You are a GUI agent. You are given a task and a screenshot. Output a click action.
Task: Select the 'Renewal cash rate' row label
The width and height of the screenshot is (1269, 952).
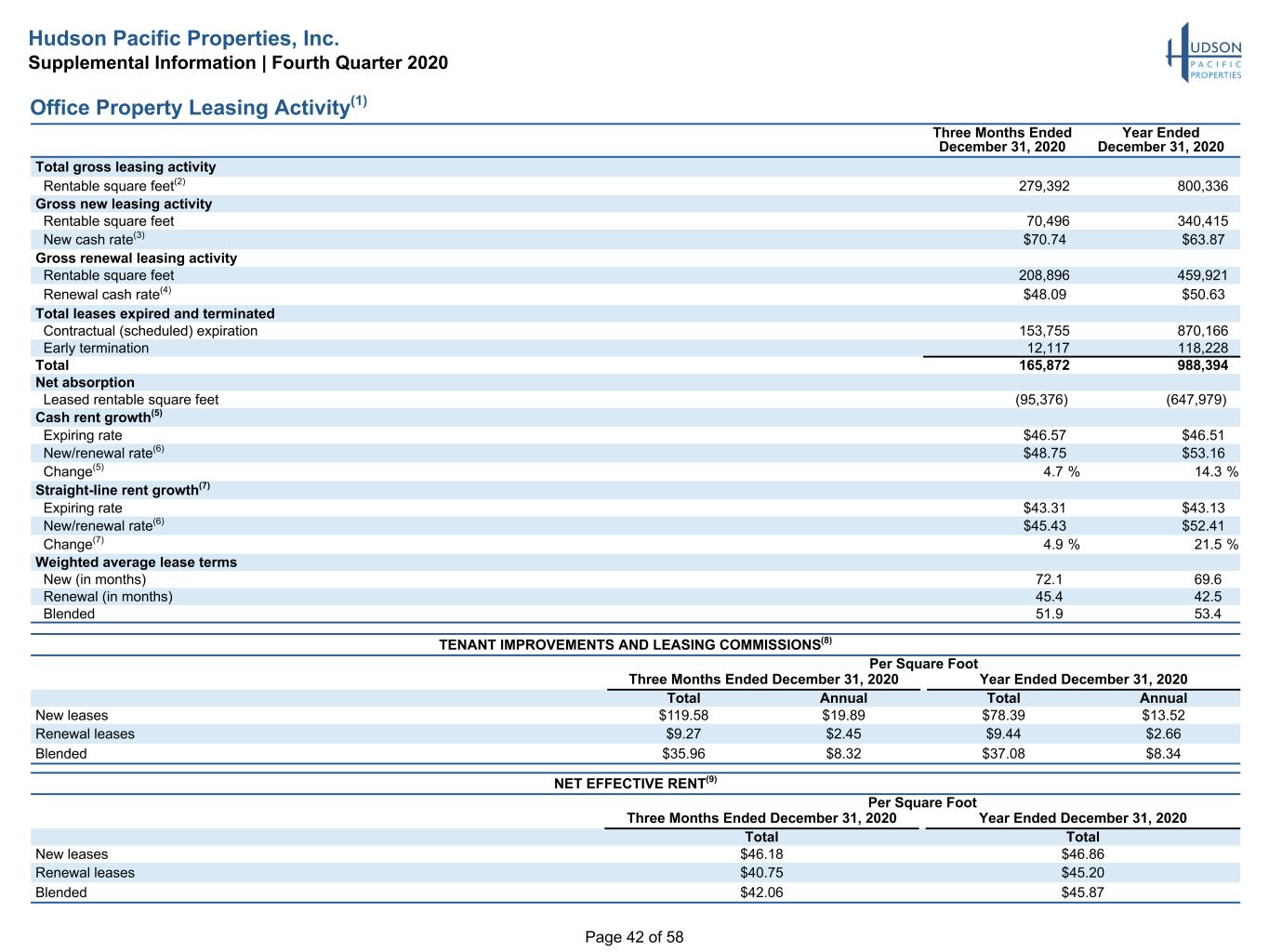(108, 294)
